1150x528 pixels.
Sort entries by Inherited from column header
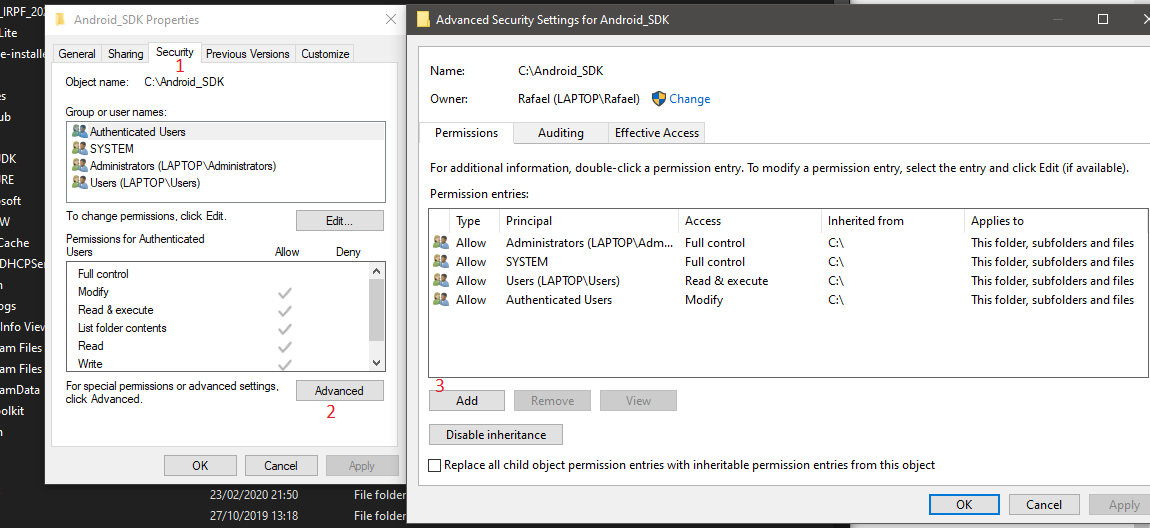[x=892, y=221]
